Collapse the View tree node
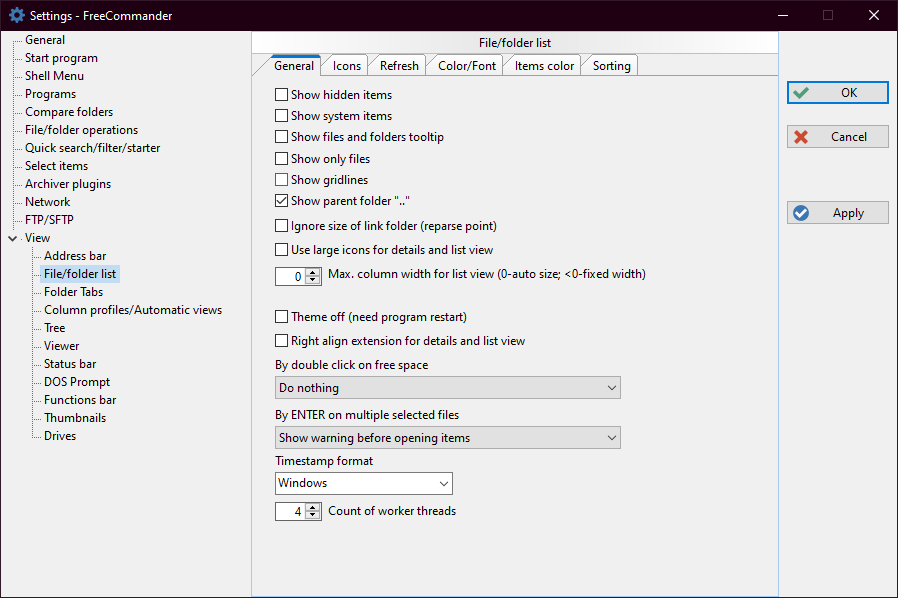898x598 pixels. [x=12, y=238]
